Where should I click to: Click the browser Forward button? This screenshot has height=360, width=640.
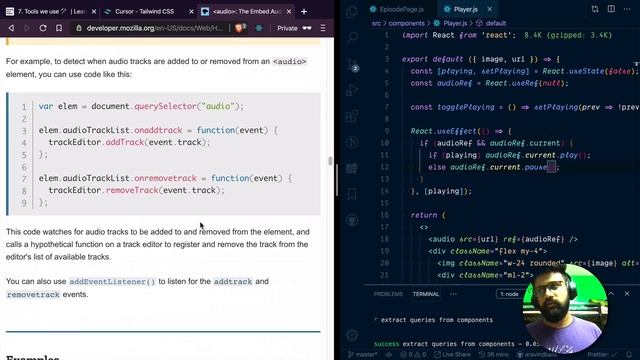coord(27,28)
